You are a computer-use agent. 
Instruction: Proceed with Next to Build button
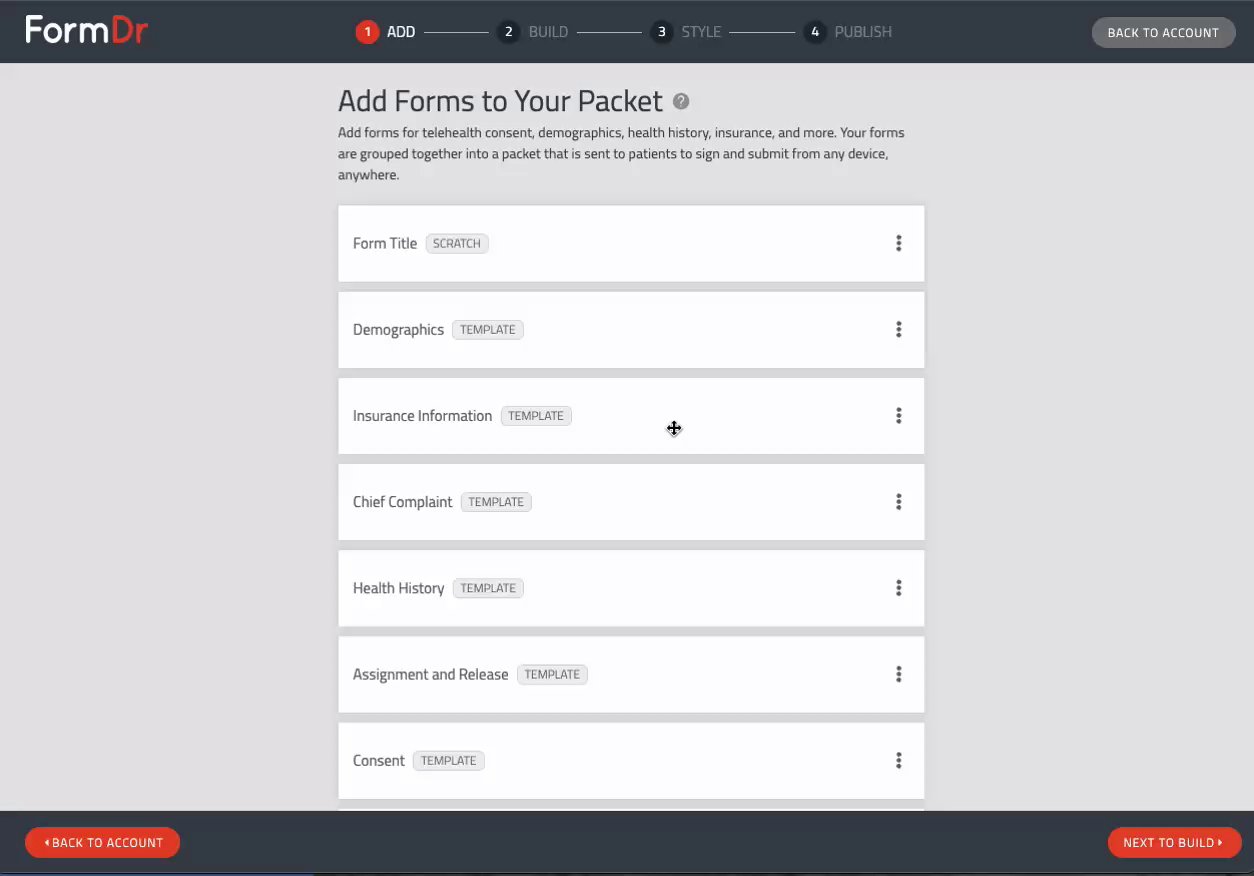click(x=1173, y=842)
